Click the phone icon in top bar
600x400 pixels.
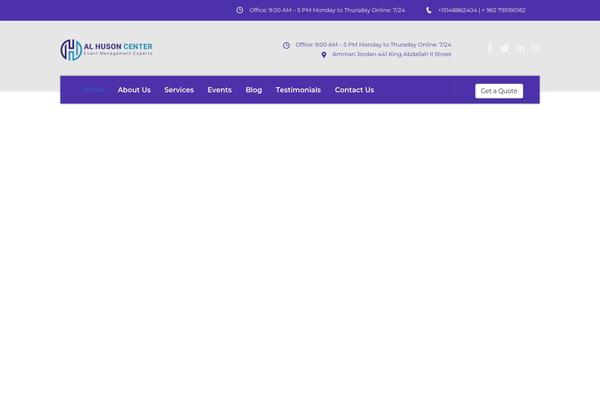pyautogui.click(x=429, y=10)
